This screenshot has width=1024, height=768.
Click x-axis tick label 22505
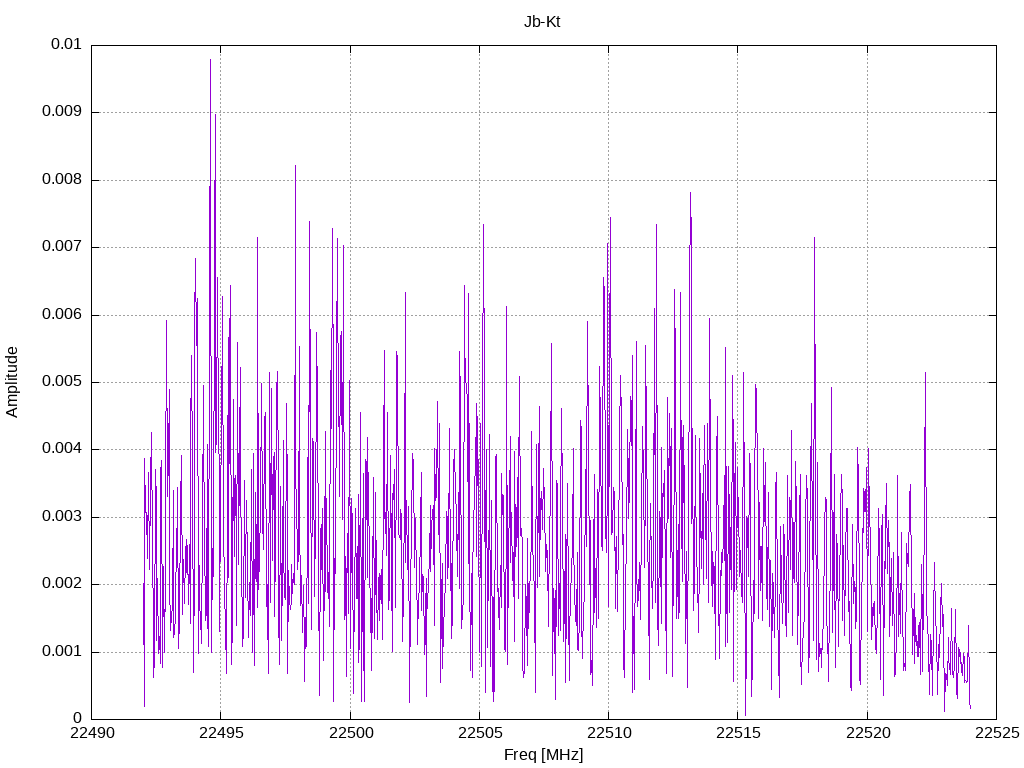coord(479,733)
